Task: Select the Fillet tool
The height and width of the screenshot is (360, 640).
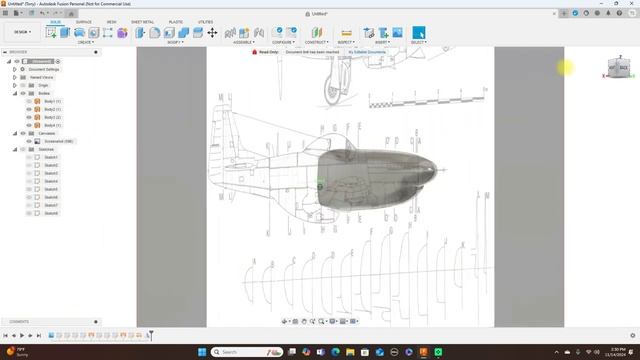Action: (155, 33)
